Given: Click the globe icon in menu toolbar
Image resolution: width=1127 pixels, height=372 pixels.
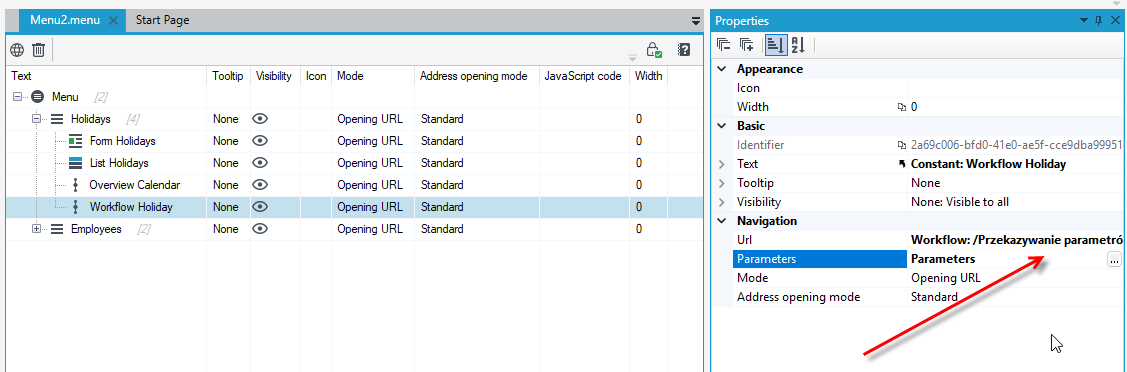Looking at the screenshot, I should click(17, 50).
